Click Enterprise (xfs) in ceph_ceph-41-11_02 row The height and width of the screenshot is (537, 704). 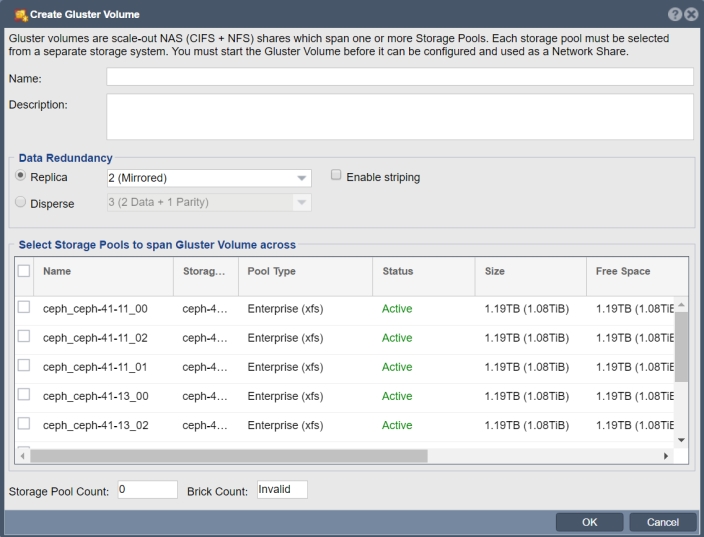[x=285, y=338]
